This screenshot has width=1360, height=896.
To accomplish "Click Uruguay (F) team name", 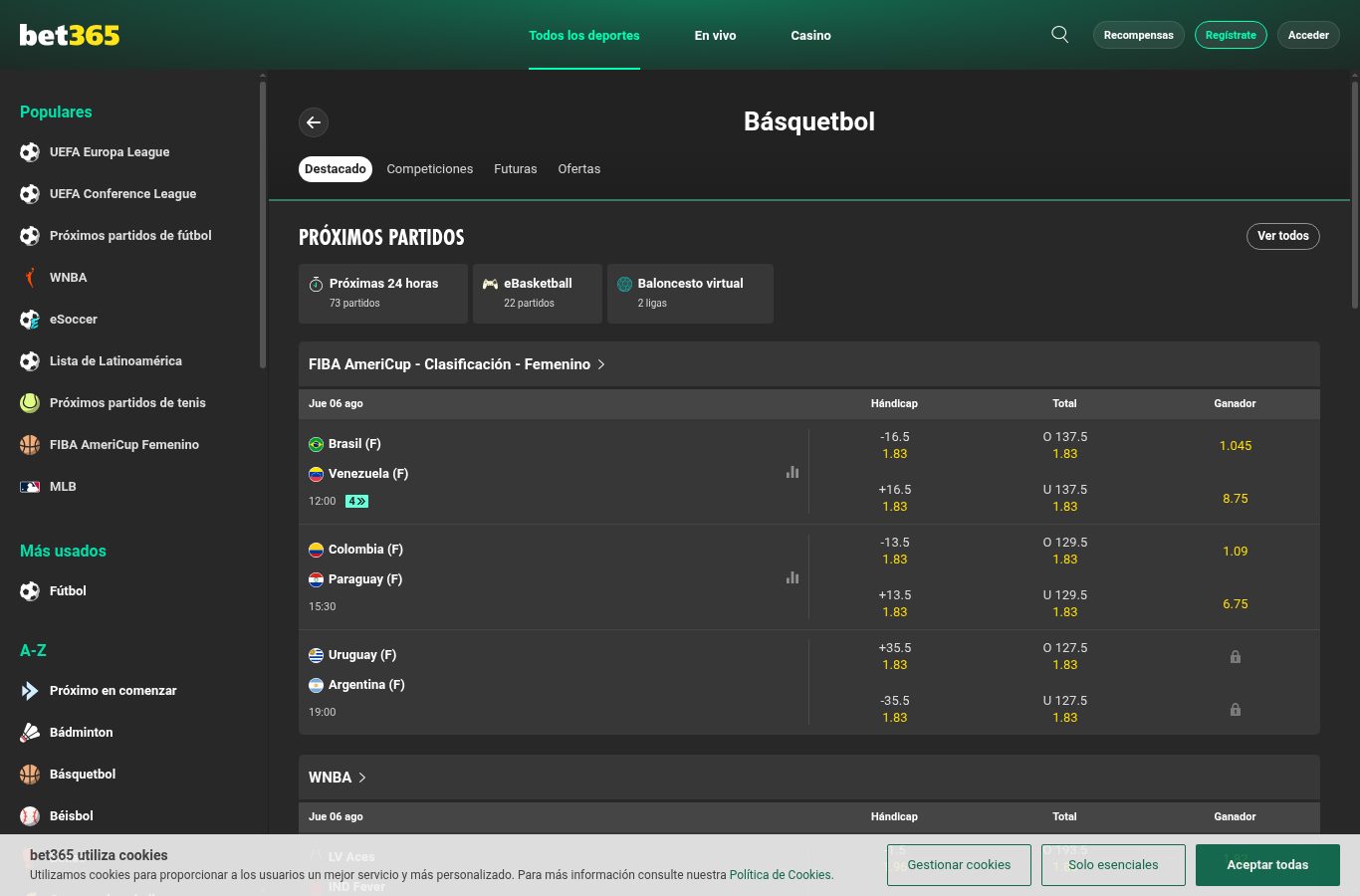I will tap(362, 655).
